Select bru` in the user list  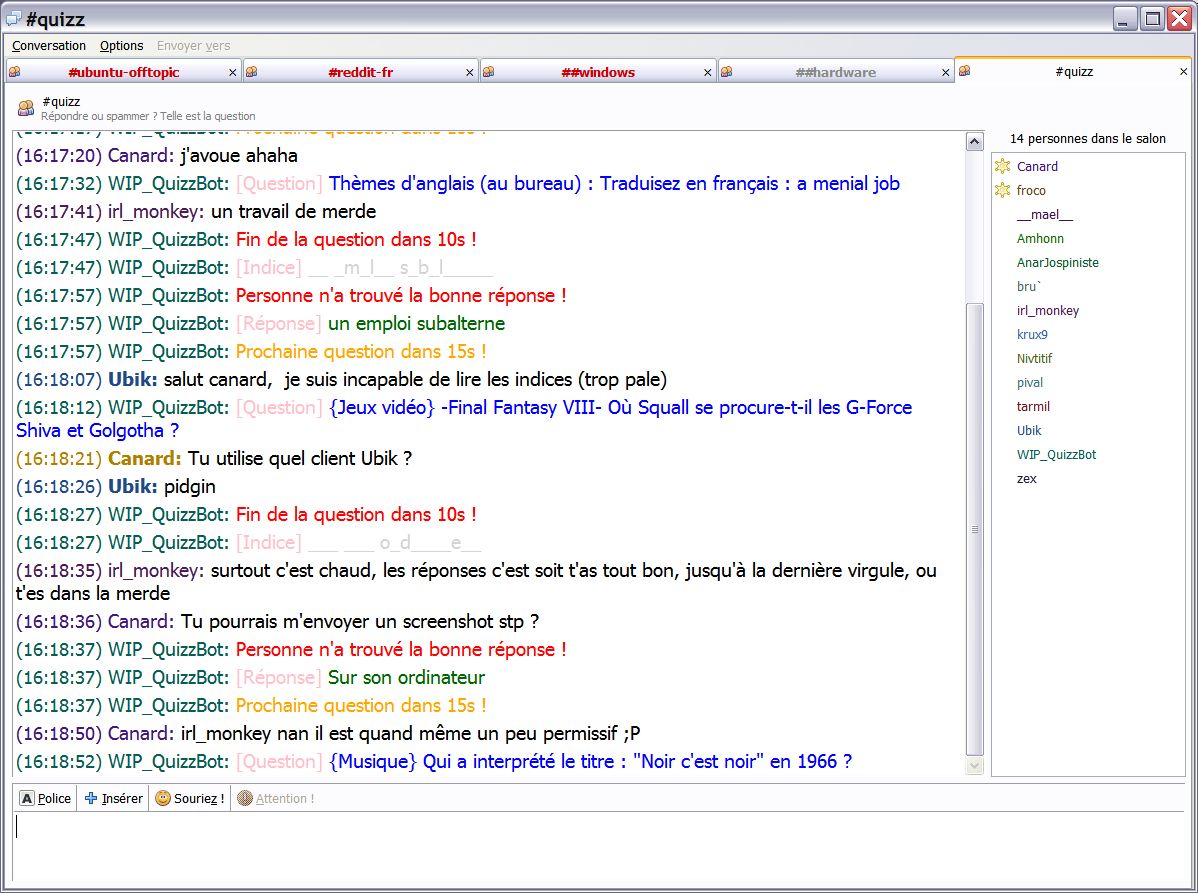pyautogui.click(x=1028, y=286)
